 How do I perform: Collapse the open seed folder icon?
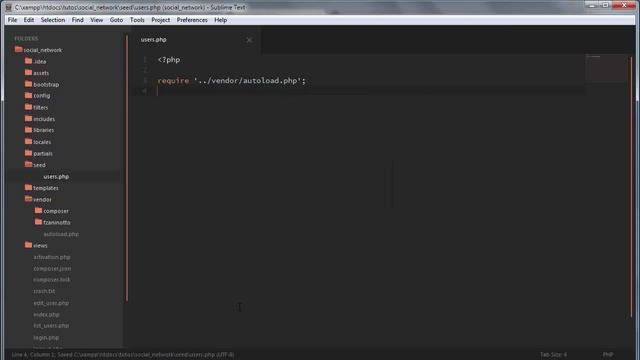coord(28,164)
